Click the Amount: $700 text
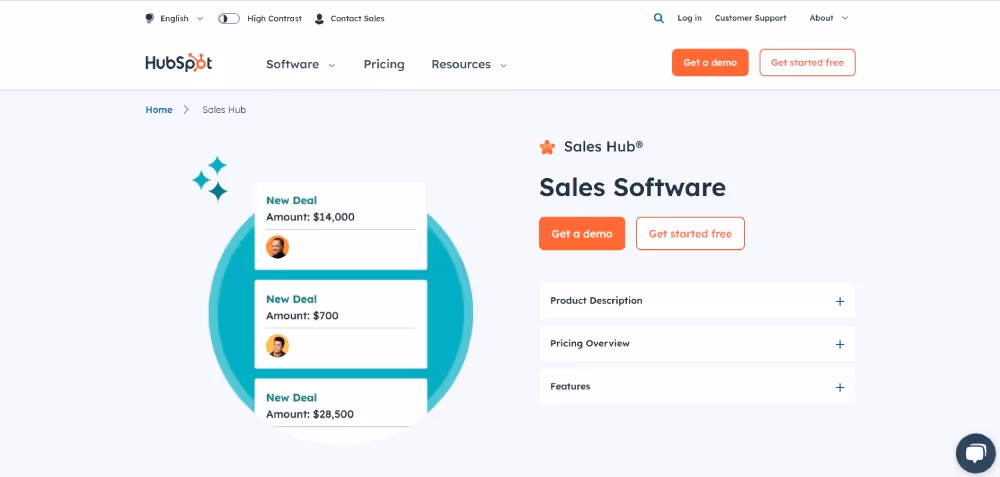The height and width of the screenshot is (477, 1000). (302, 316)
